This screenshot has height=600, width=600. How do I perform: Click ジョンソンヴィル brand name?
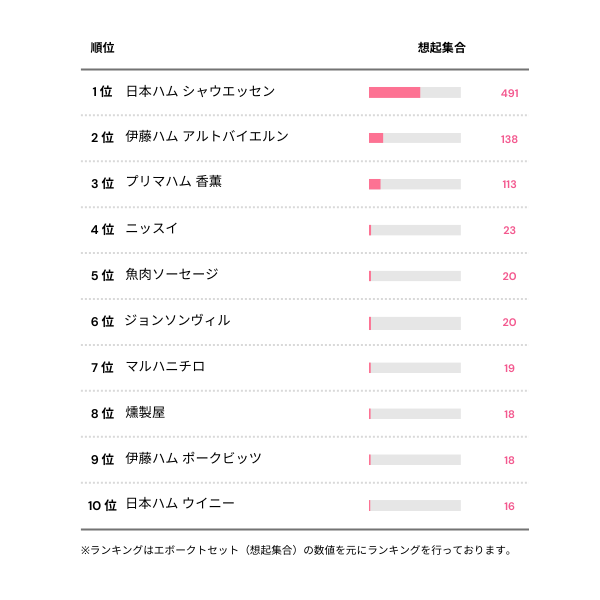pos(178,321)
